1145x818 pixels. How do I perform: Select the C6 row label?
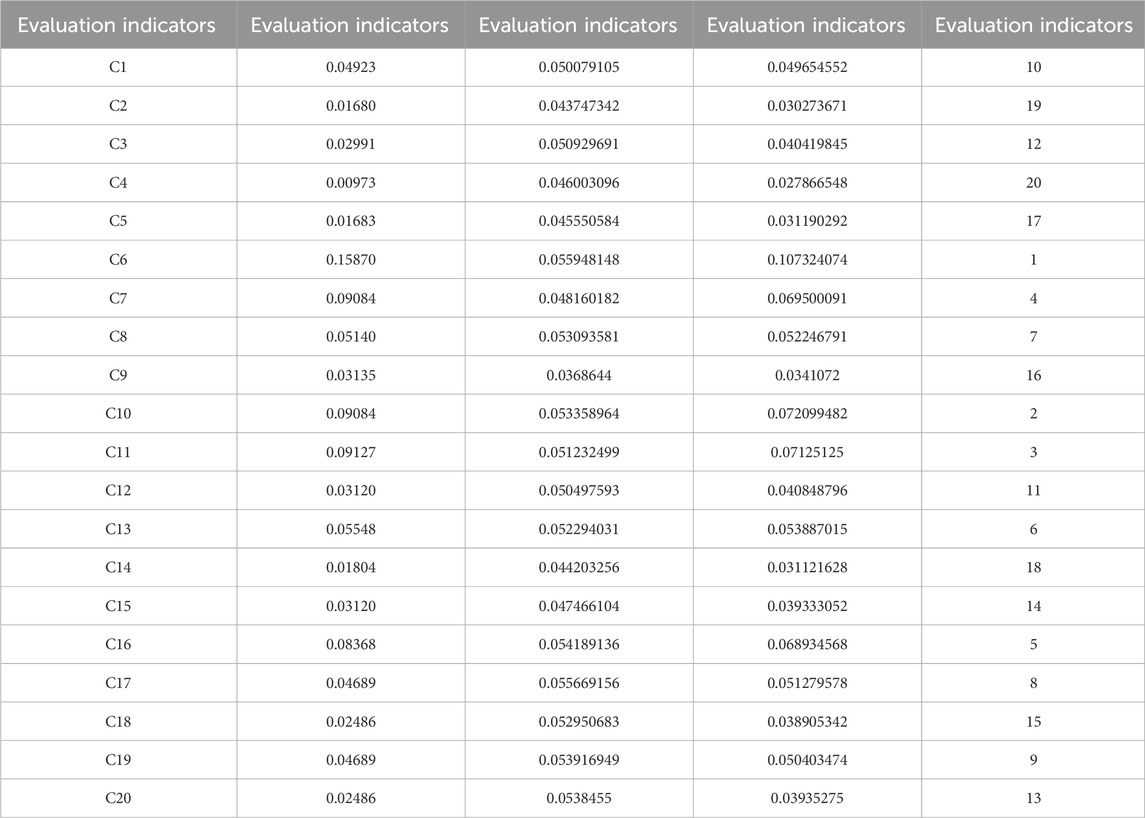coord(118,260)
